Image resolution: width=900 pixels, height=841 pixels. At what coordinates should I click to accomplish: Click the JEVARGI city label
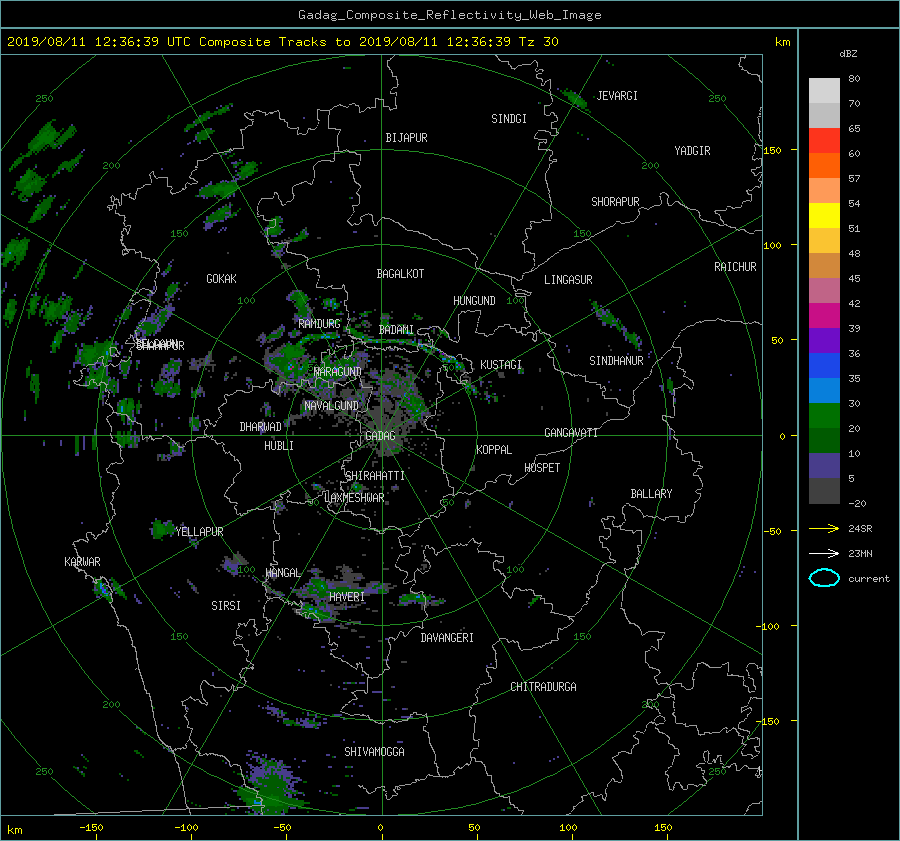click(617, 96)
